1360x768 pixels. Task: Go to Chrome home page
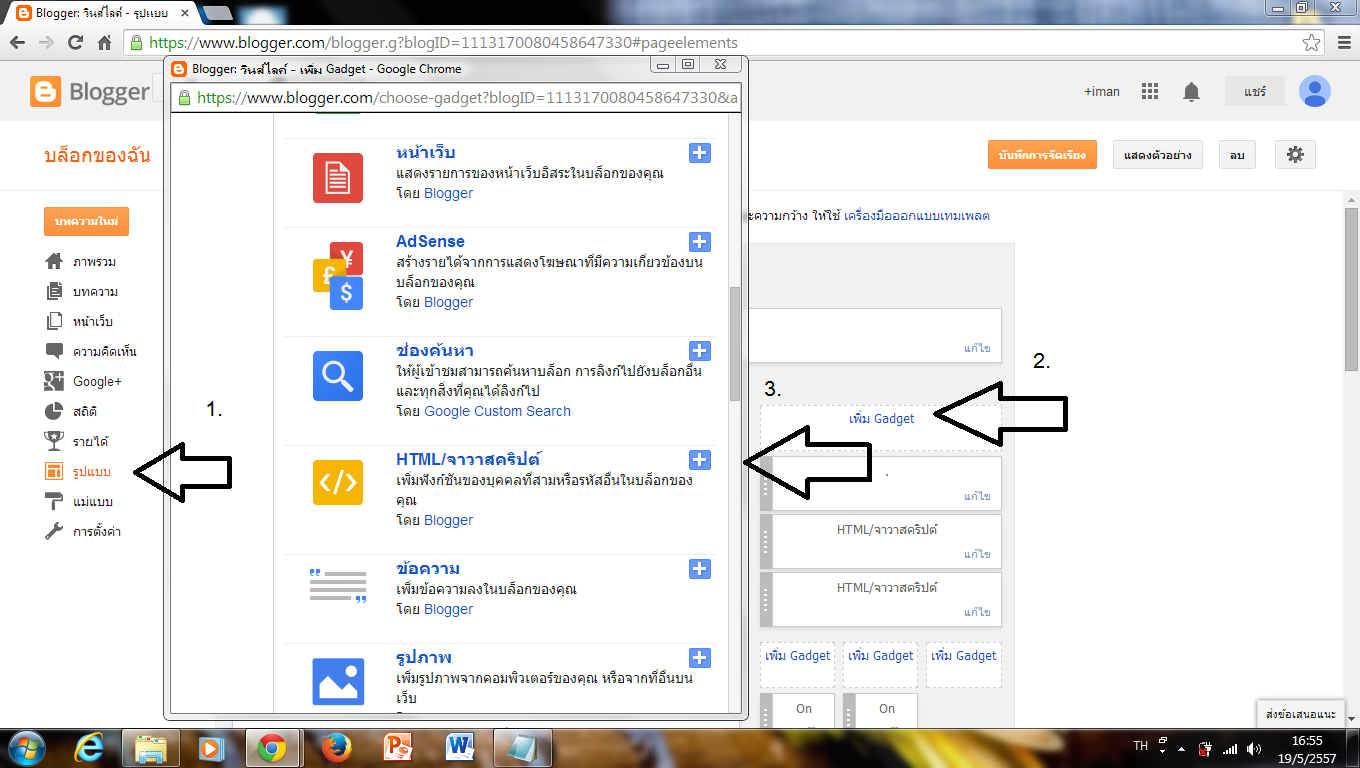(104, 43)
